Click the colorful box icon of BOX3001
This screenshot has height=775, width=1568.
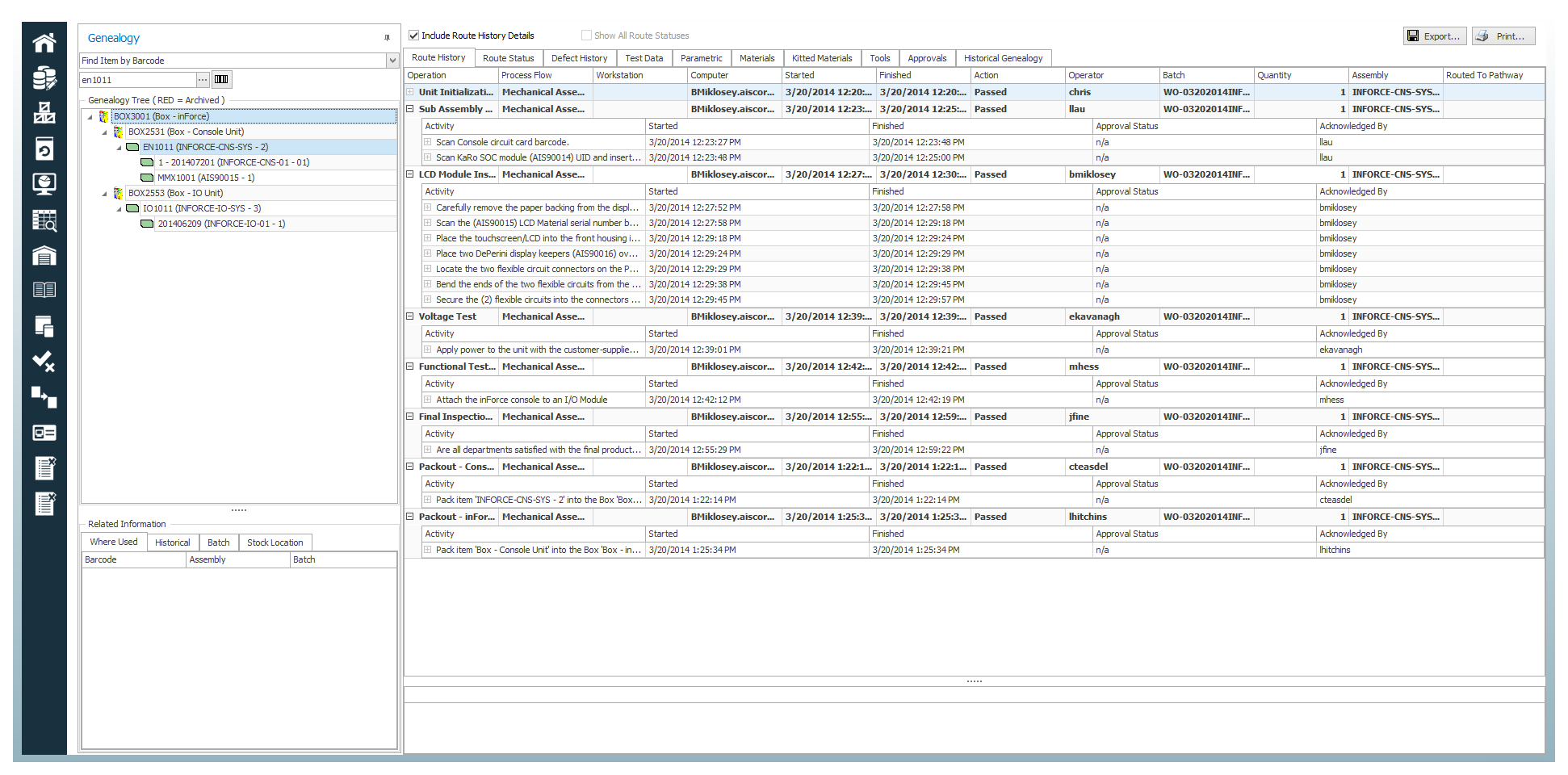[104, 116]
